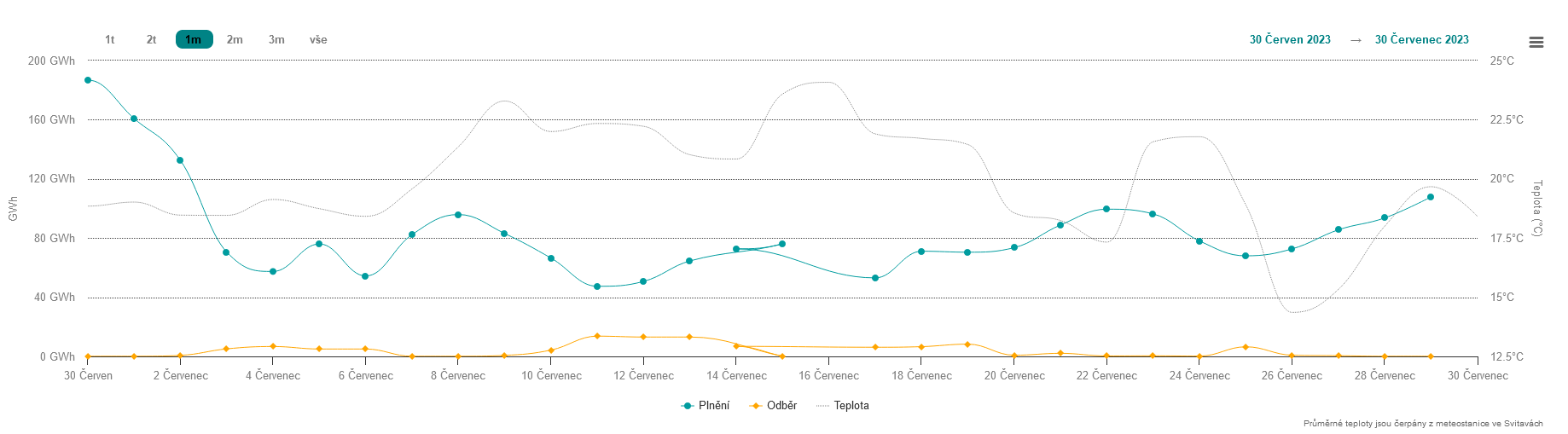Click the Teplota legend dotted line symbol

[x=823, y=406]
